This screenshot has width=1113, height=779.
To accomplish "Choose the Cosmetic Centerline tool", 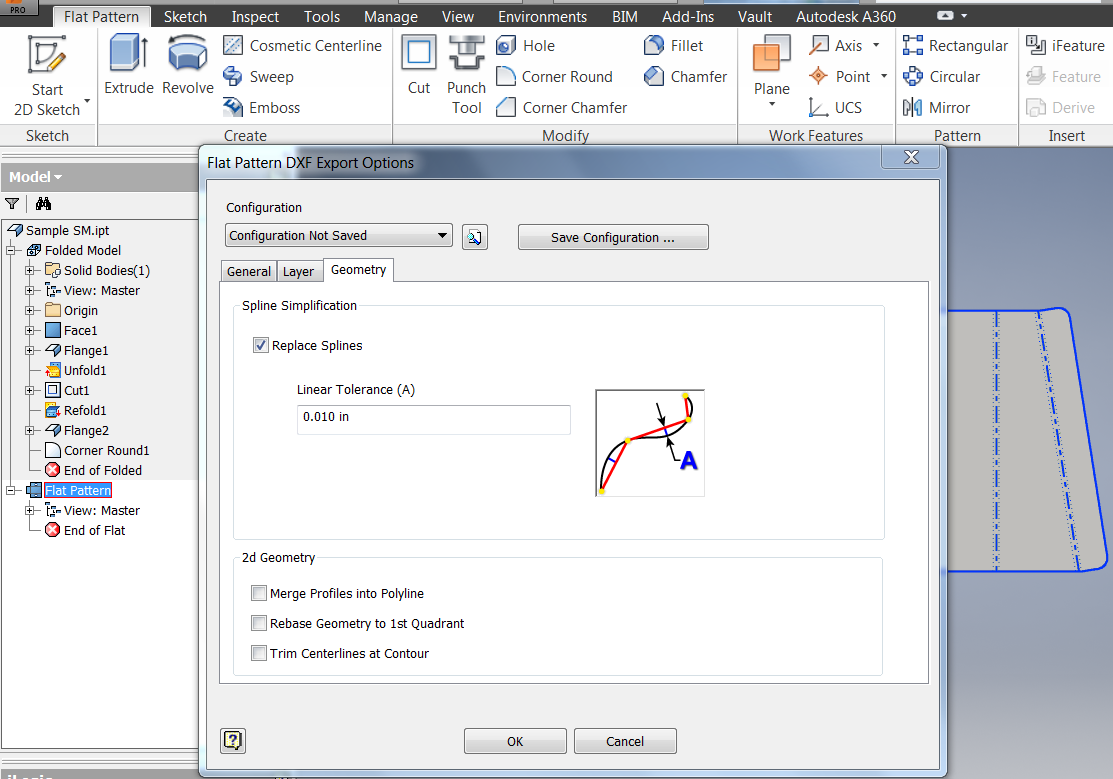I will point(302,45).
